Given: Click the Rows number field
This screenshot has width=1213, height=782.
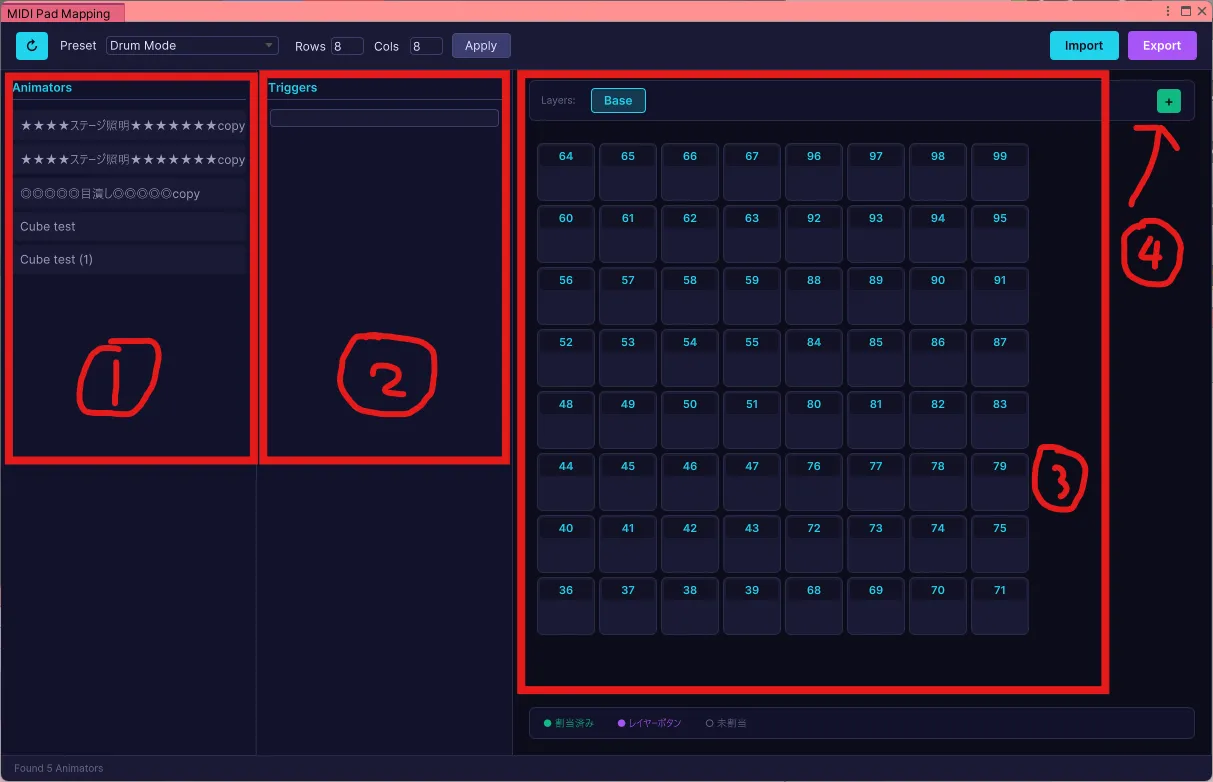Looking at the screenshot, I should (347, 46).
